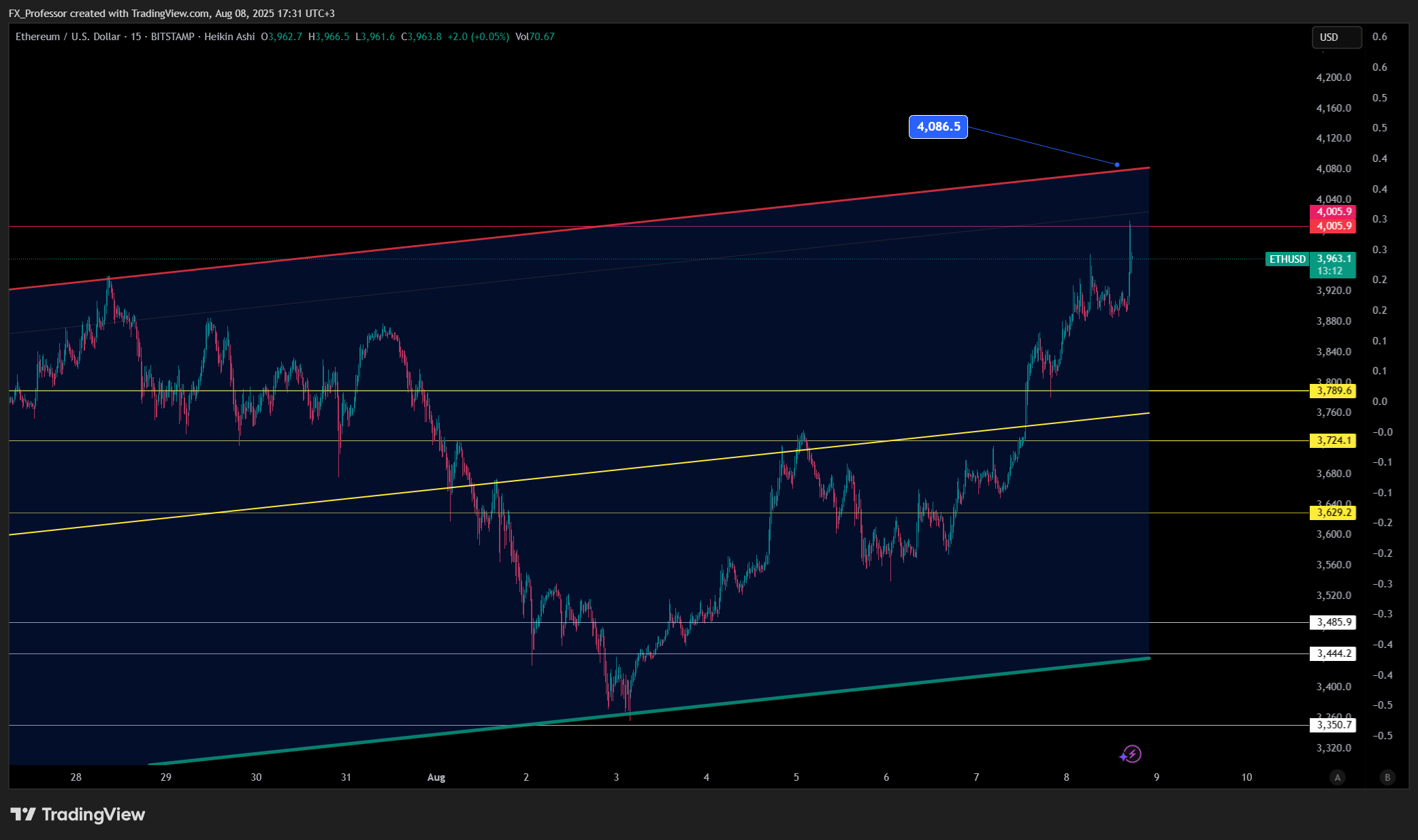Click date 28 on the time axis

[76, 777]
